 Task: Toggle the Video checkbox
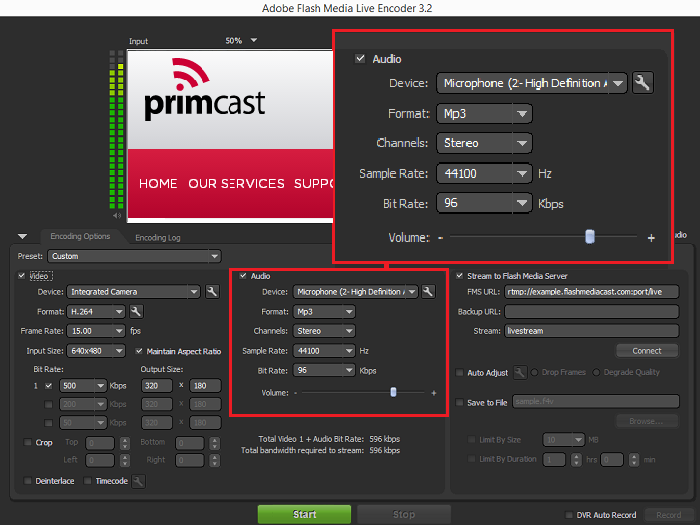21,276
